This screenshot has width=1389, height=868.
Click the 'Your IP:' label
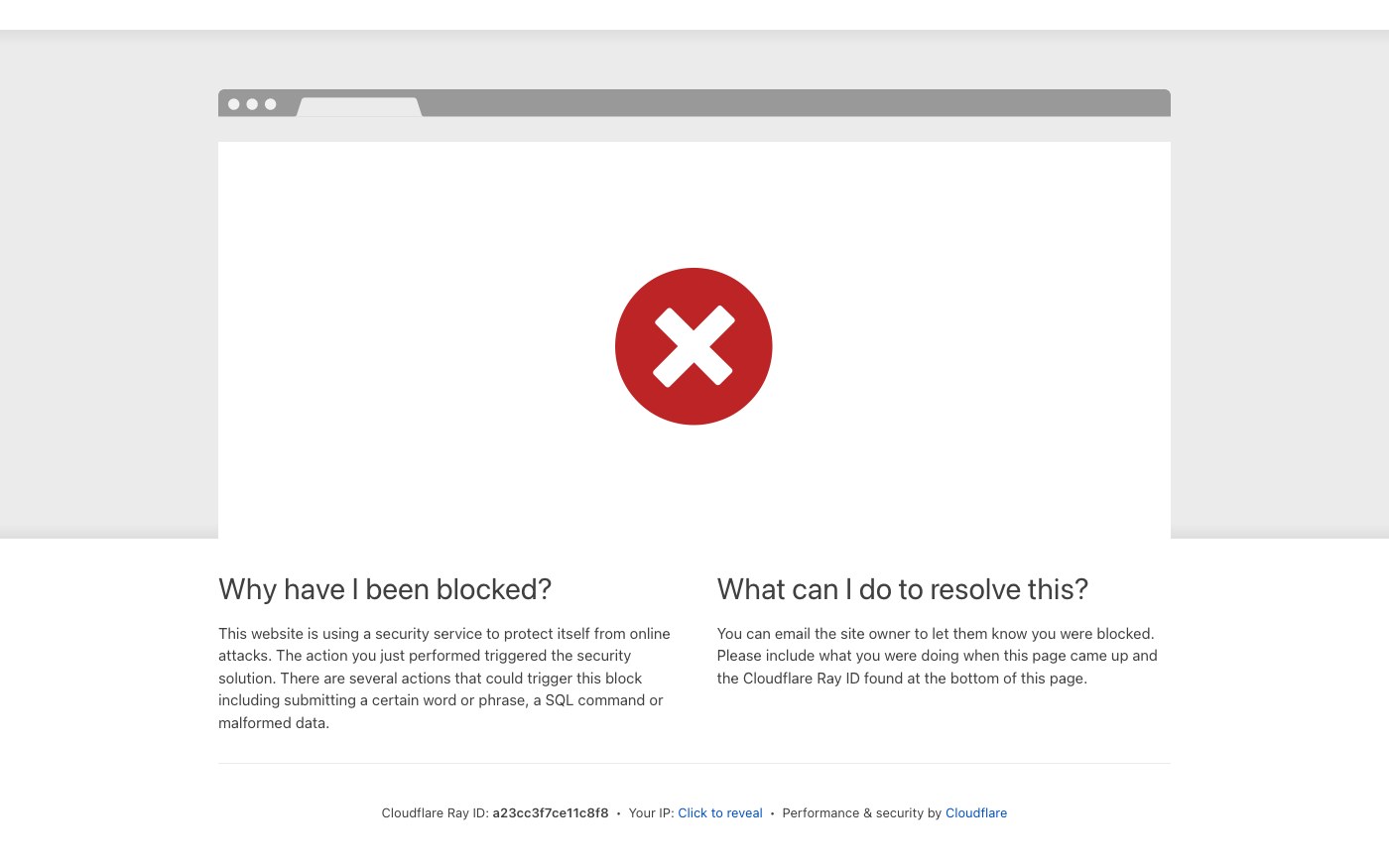[652, 812]
